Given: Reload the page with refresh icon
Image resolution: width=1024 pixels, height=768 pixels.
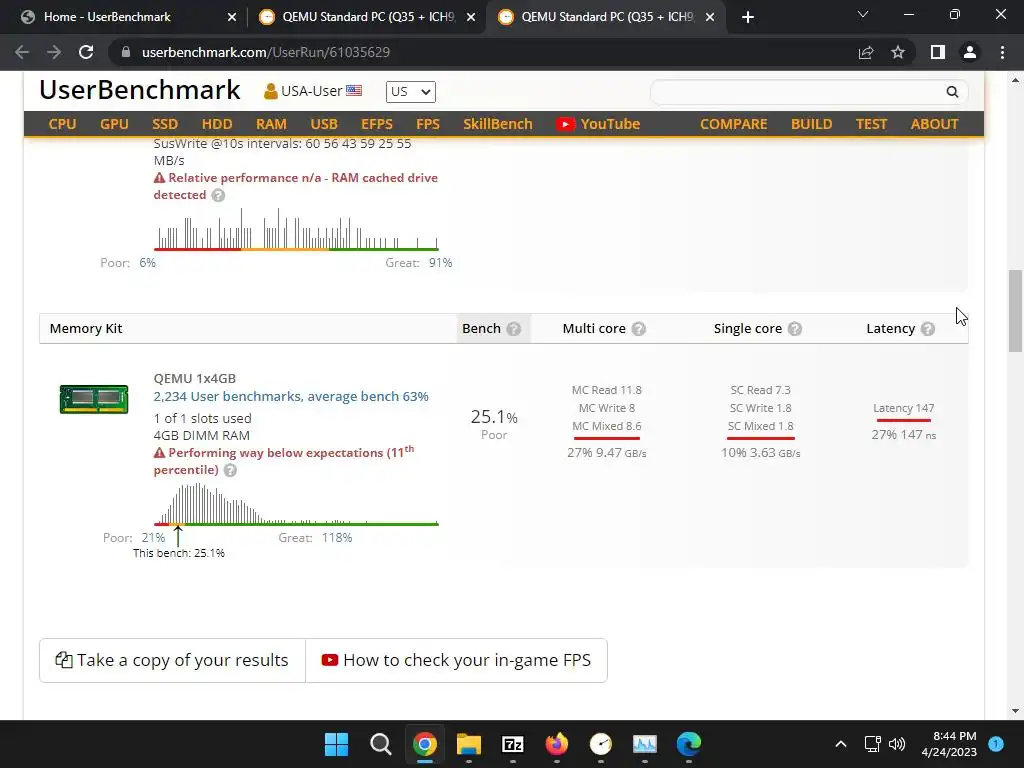Looking at the screenshot, I should [x=86, y=52].
